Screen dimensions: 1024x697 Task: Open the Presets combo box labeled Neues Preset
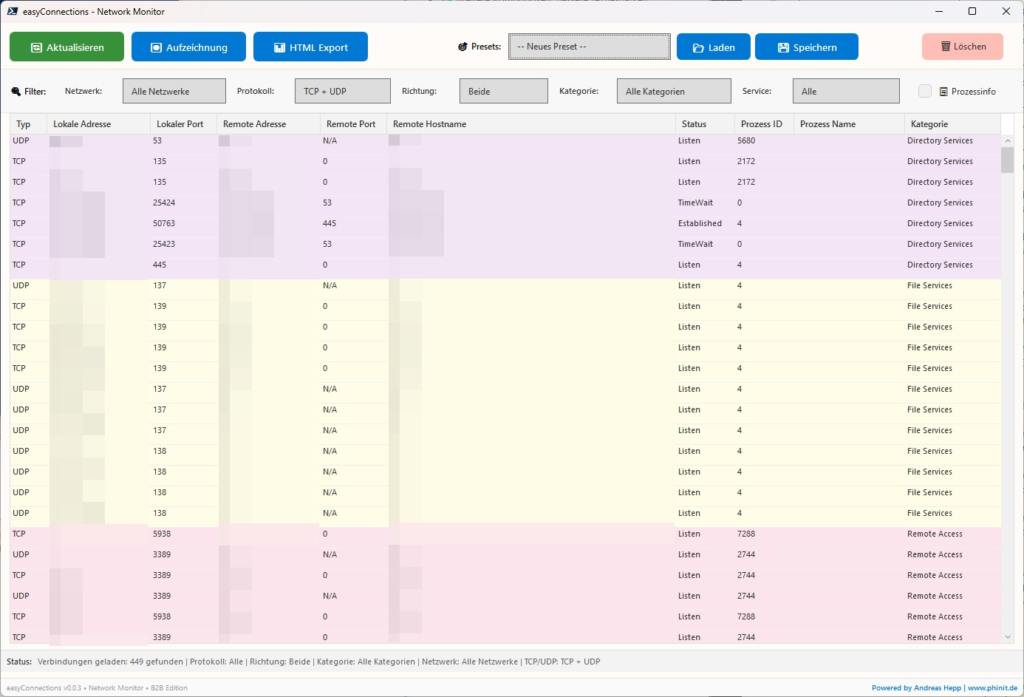click(x=589, y=46)
